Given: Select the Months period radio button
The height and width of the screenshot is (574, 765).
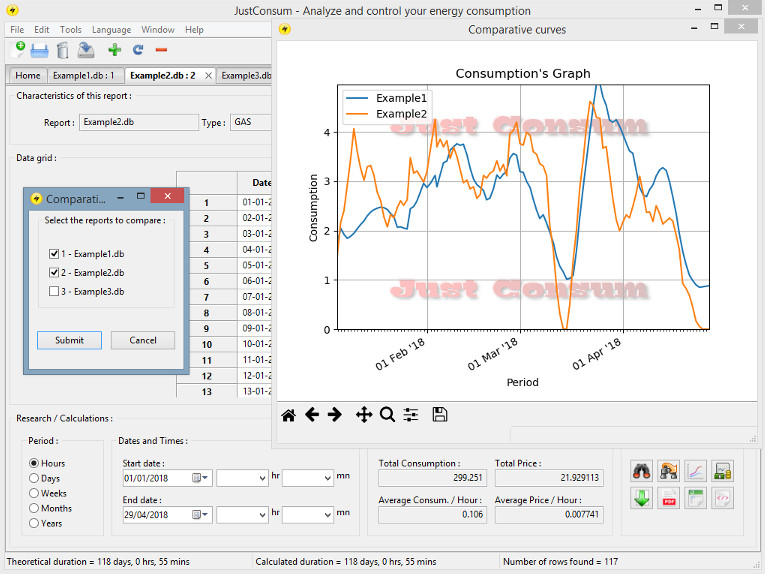Looking at the screenshot, I should 34,508.
